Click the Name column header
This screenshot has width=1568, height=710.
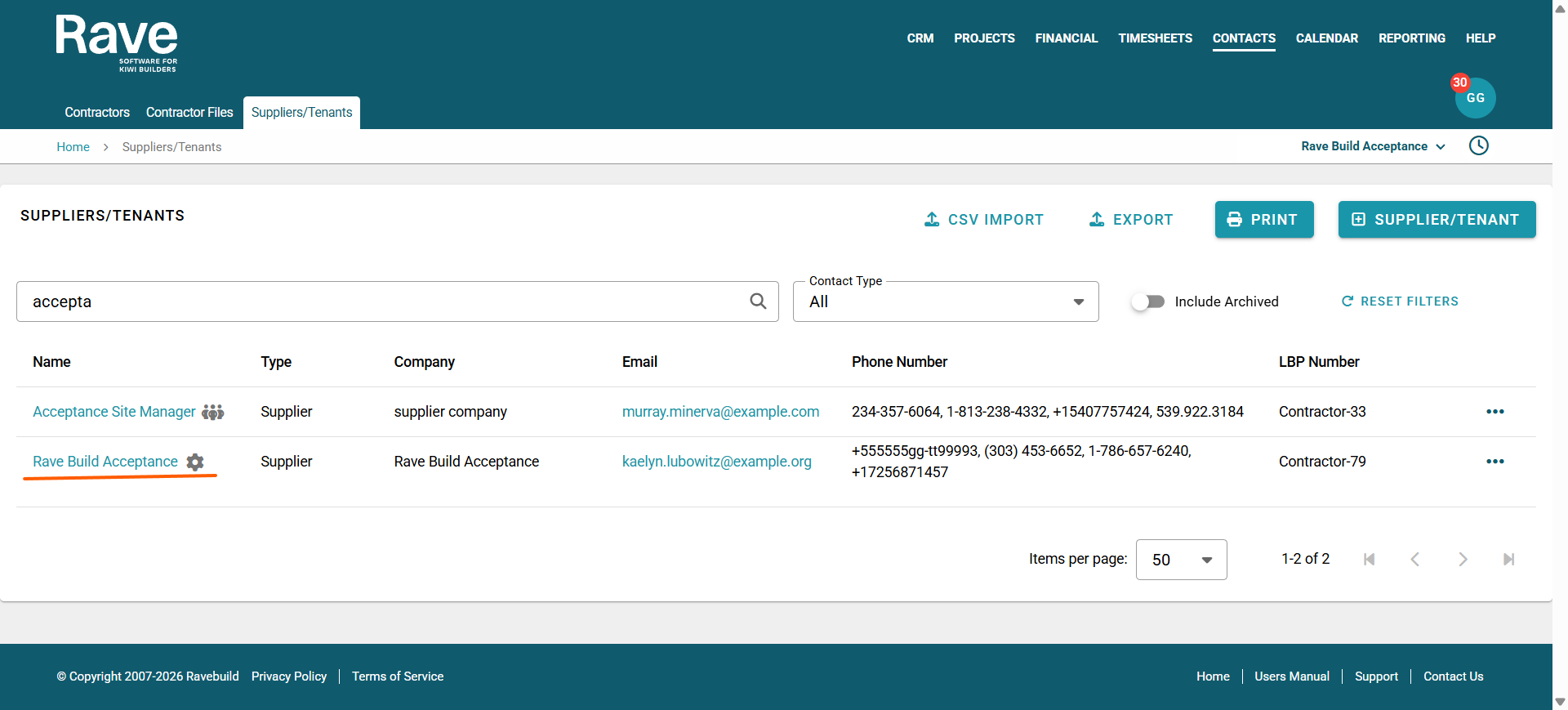coord(51,362)
